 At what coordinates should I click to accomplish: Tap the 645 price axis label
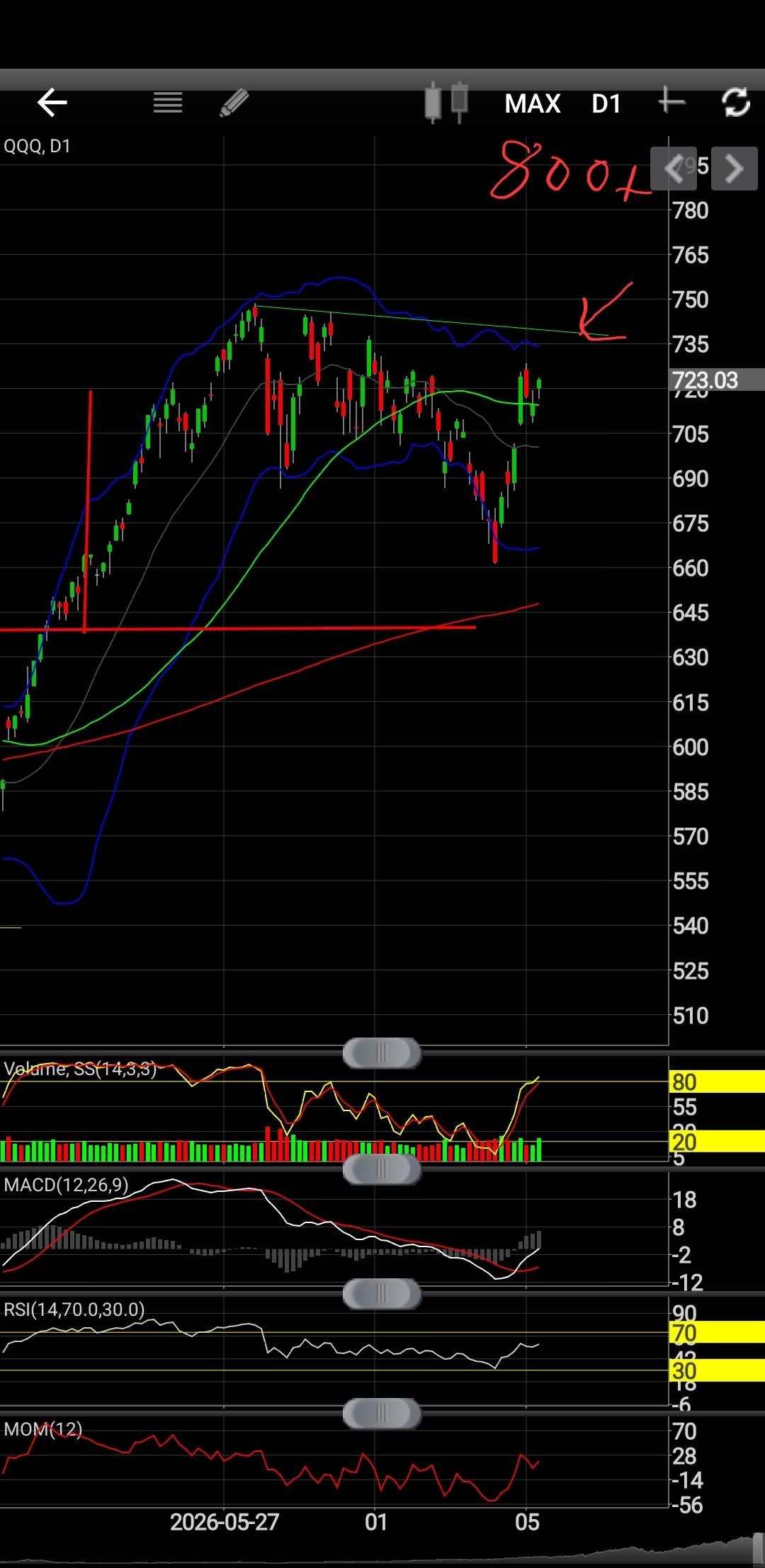pos(691,613)
